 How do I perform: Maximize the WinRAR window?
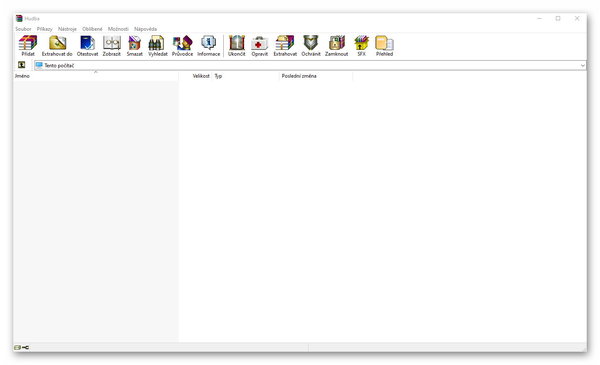tap(558, 18)
